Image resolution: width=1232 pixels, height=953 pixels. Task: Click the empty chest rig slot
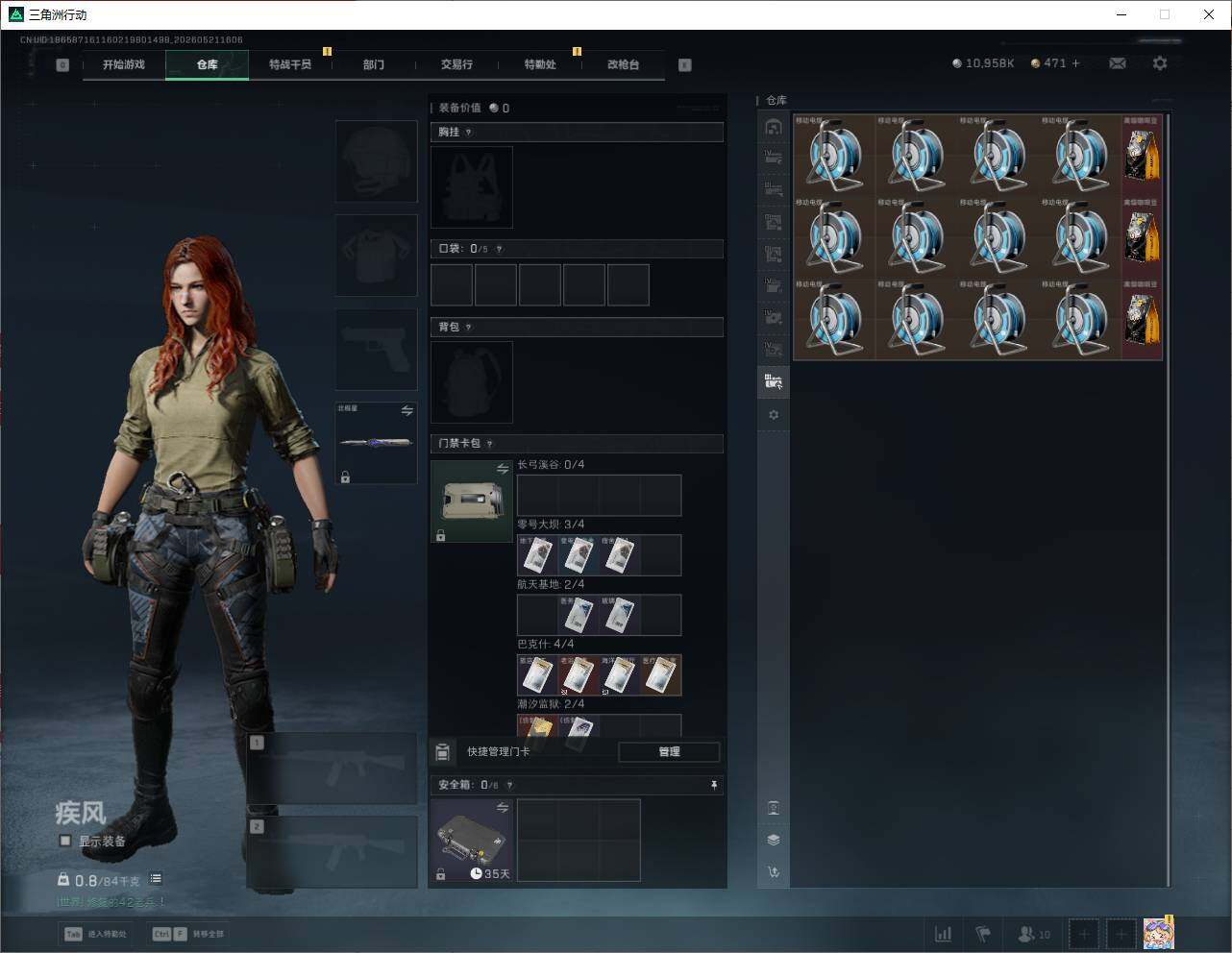[472, 187]
